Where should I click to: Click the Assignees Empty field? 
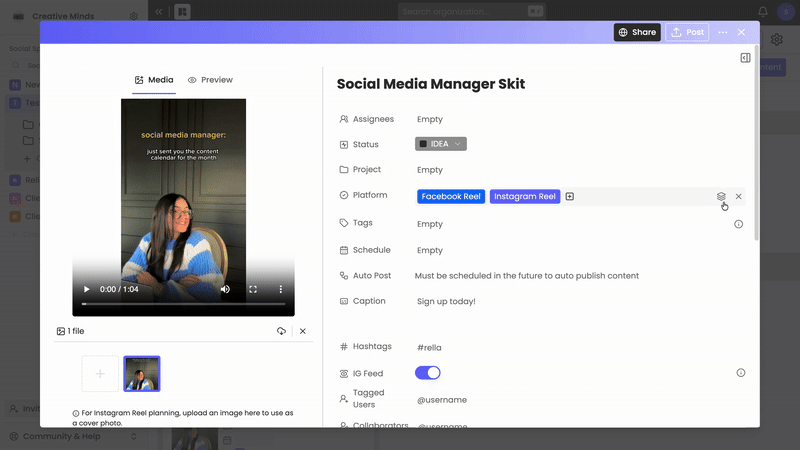[x=430, y=119]
